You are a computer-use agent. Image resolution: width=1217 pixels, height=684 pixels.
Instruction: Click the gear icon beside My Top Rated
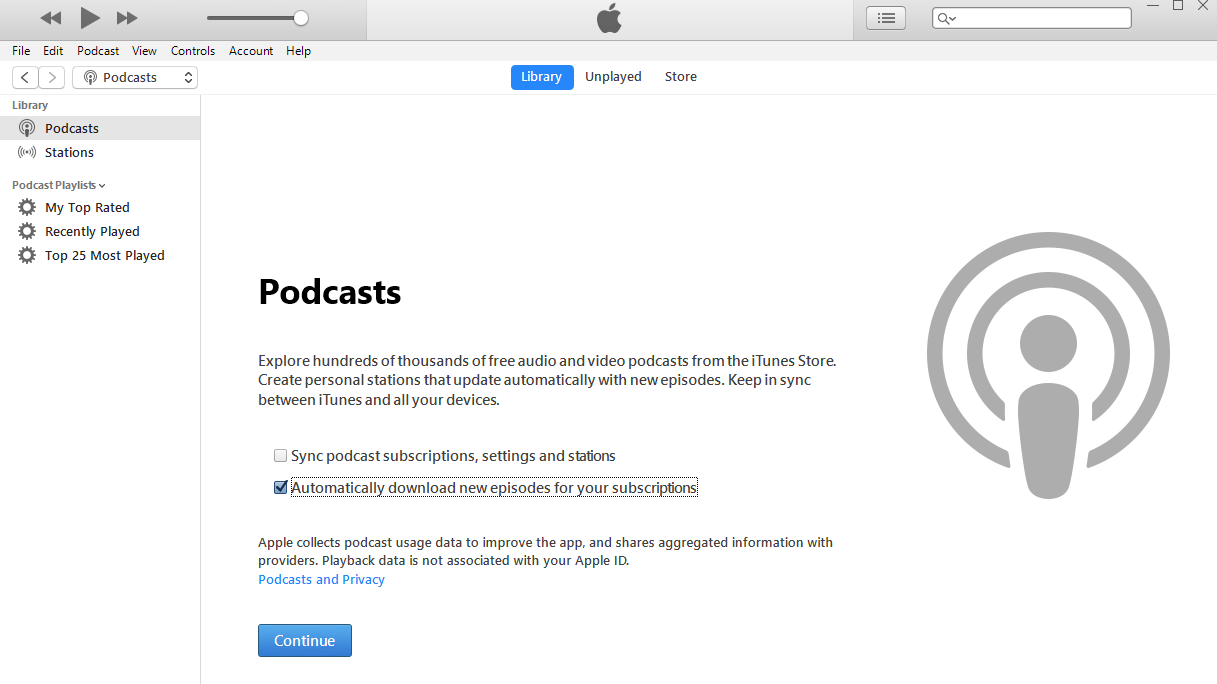[x=27, y=207]
